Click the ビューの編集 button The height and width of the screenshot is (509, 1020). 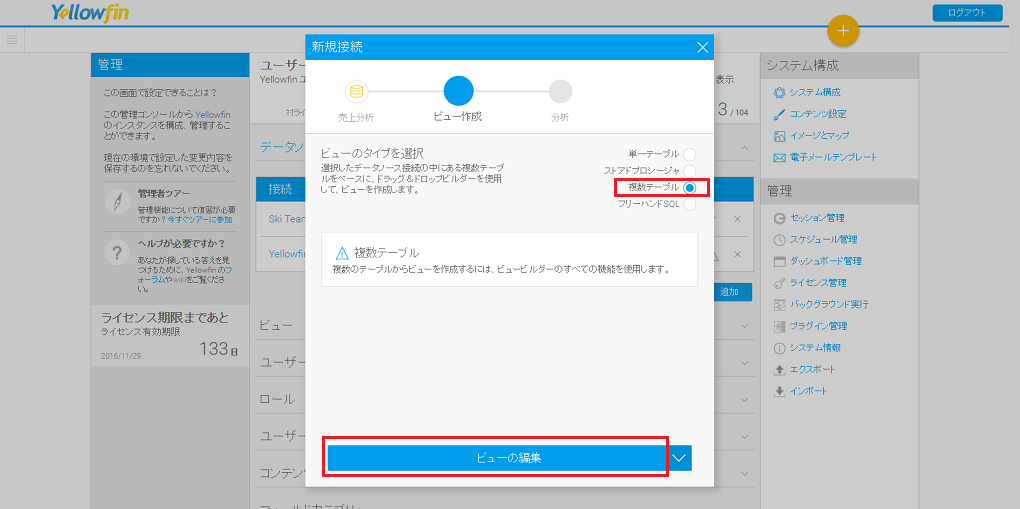click(498, 458)
